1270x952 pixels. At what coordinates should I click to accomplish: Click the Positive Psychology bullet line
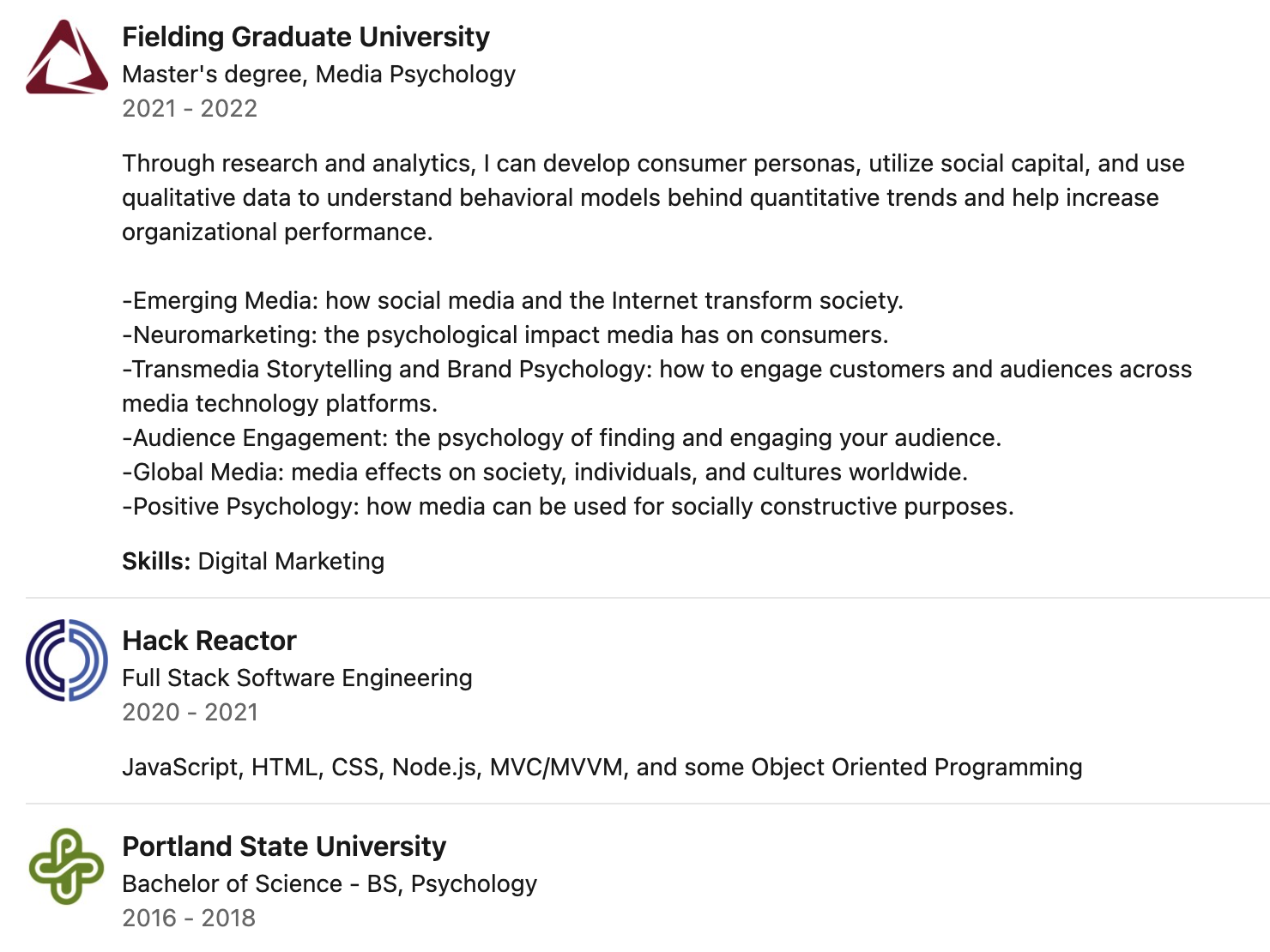coord(567,507)
